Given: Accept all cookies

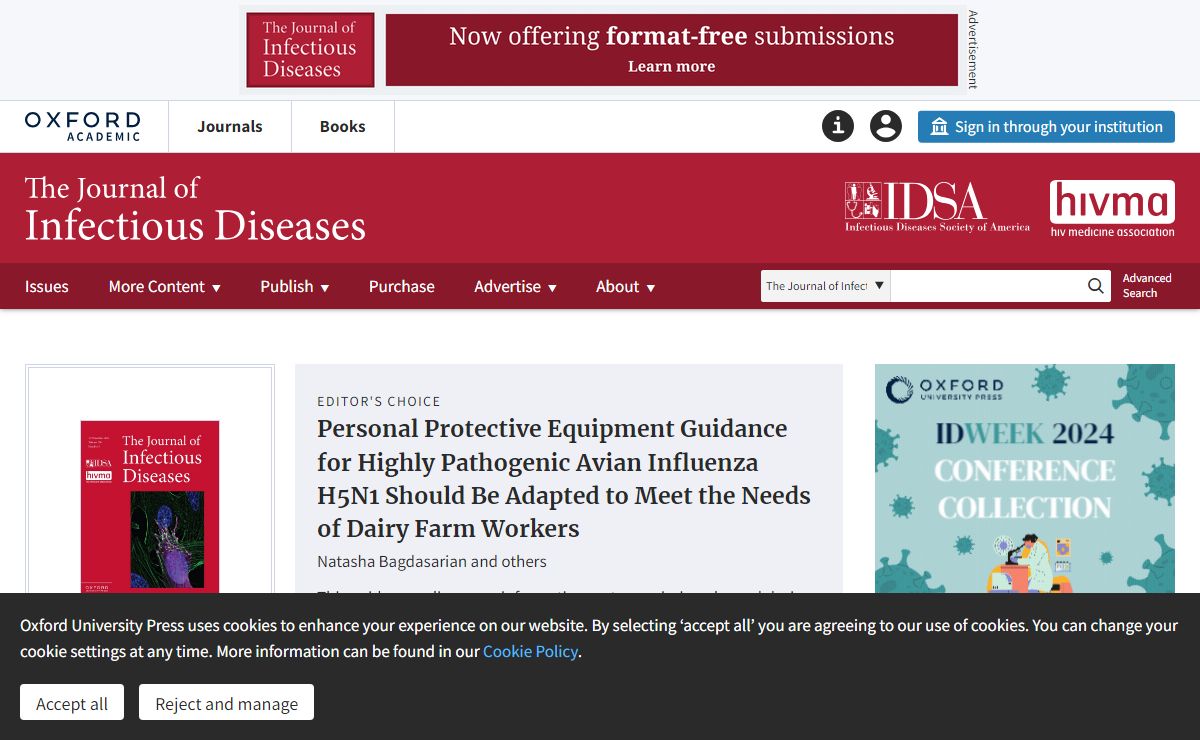Looking at the screenshot, I should coord(72,703).
